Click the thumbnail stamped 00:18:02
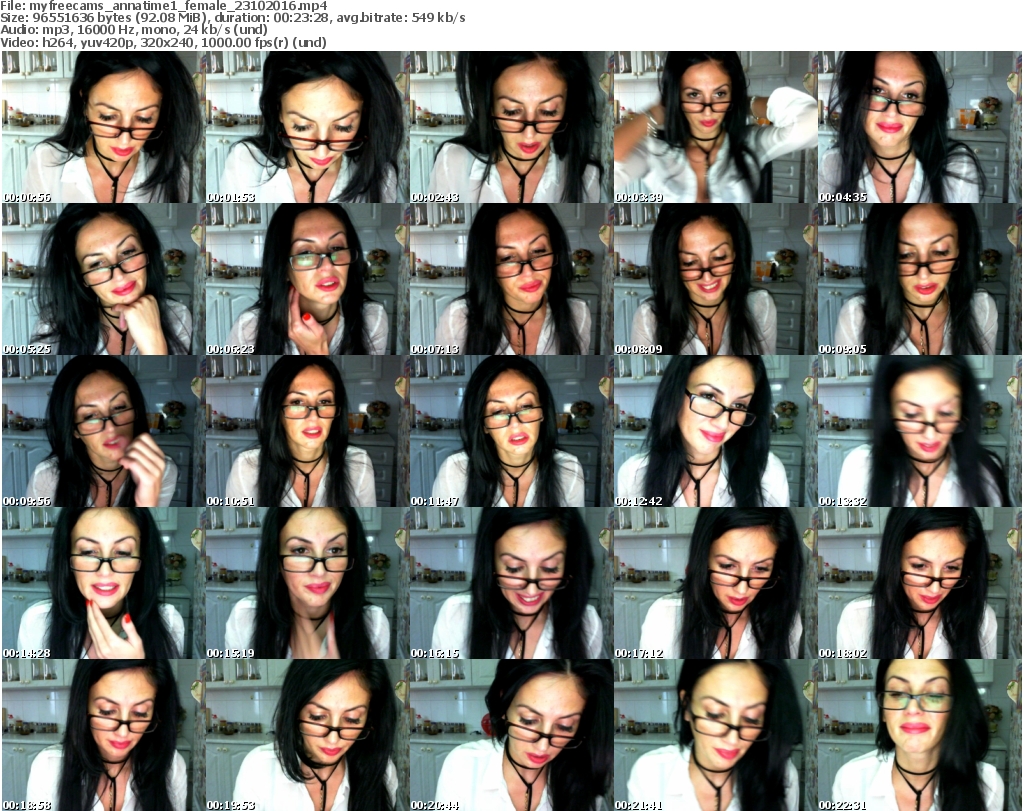This screenshot has height=811, width=1024. [x=920, y=583]
